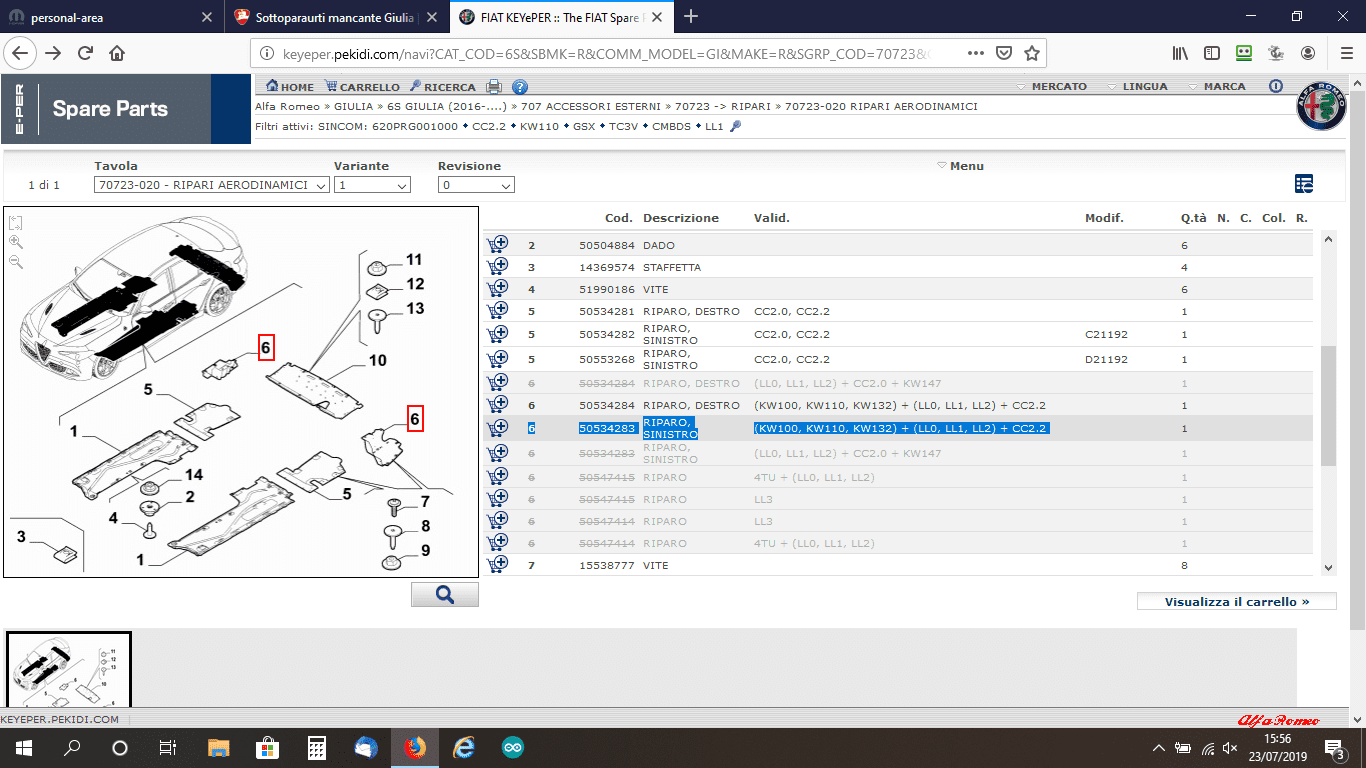
Task: Show hidden system tray icons
Action: click(1158, 748)
